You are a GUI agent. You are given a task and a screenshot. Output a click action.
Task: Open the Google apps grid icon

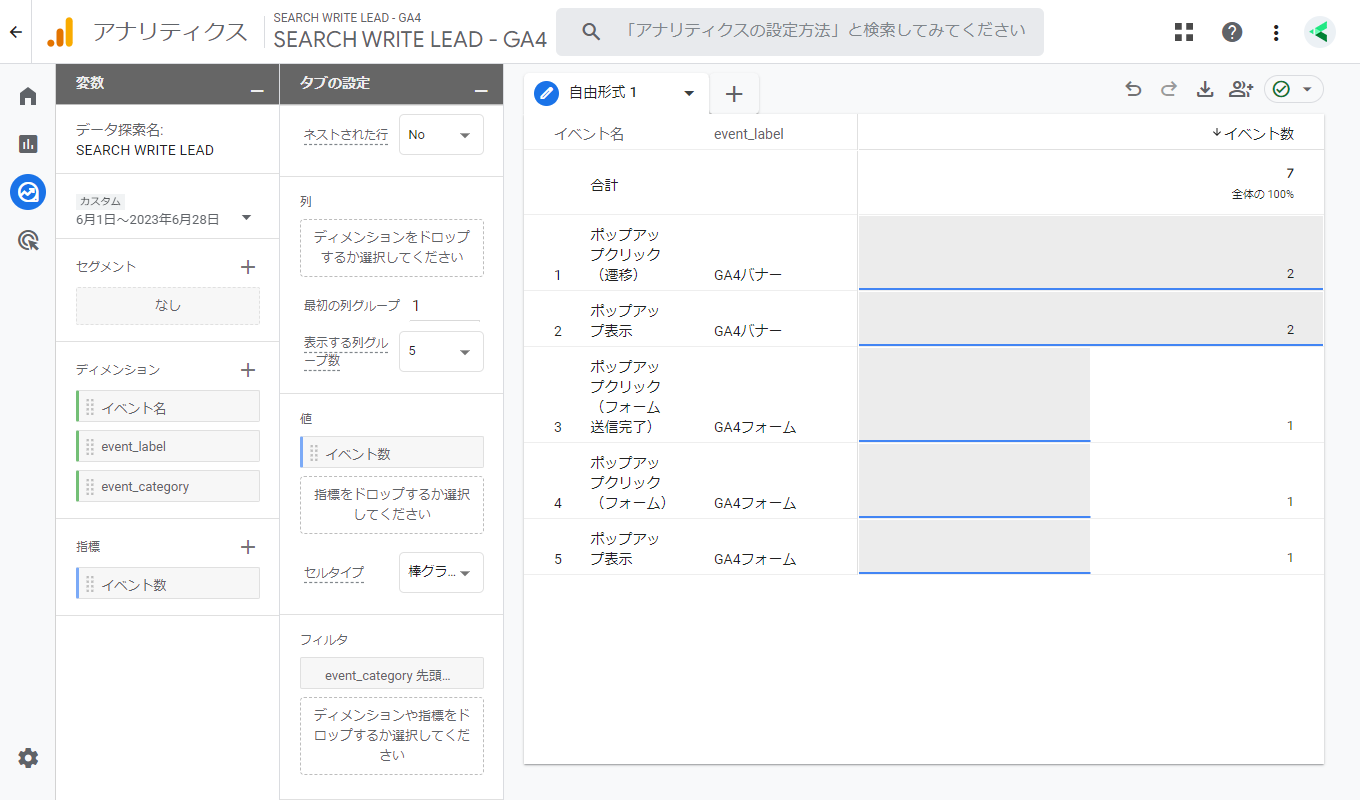tap(1184, 32)
